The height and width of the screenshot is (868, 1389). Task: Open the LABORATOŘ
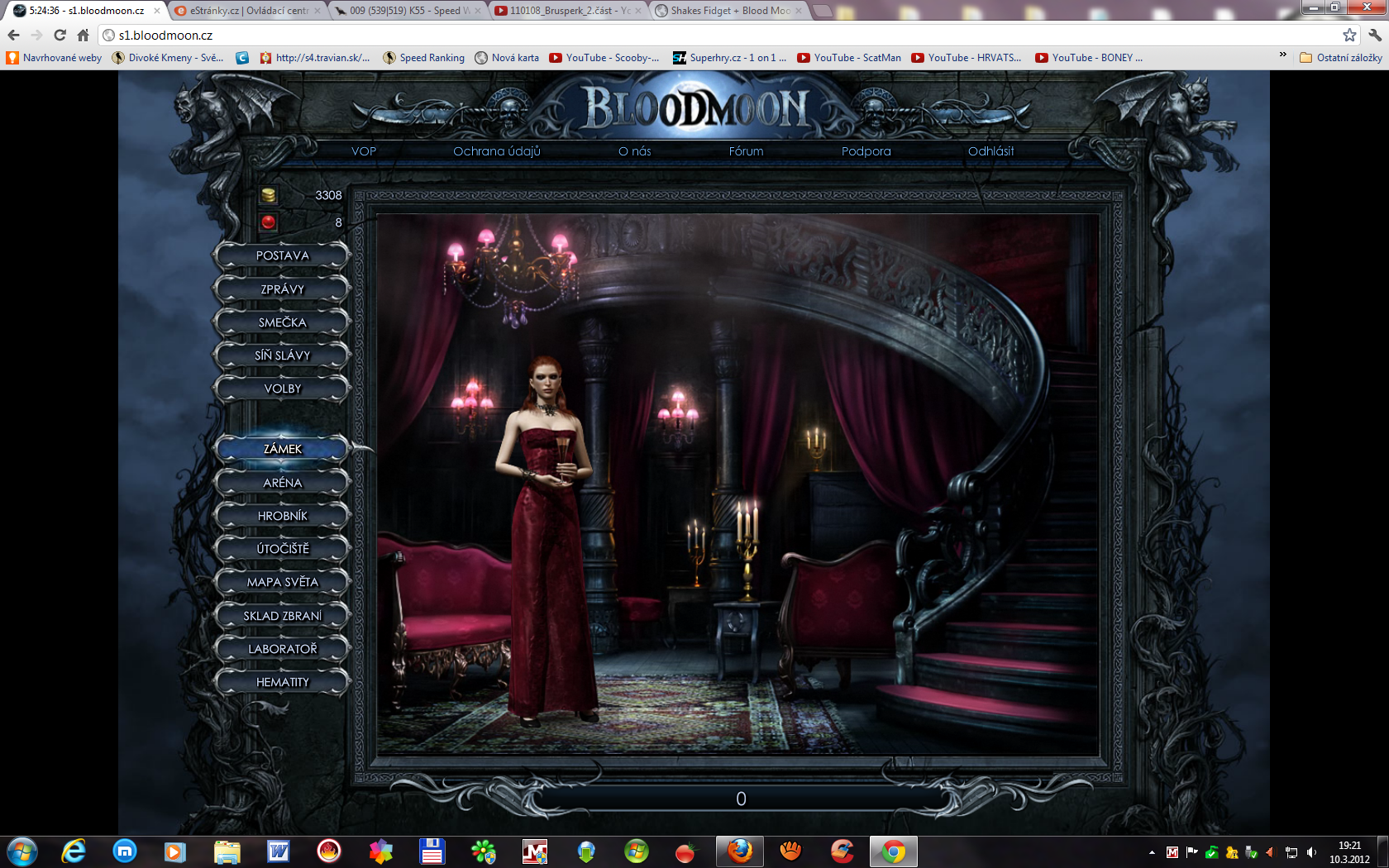pyautogui.click(x=282, y=649)
